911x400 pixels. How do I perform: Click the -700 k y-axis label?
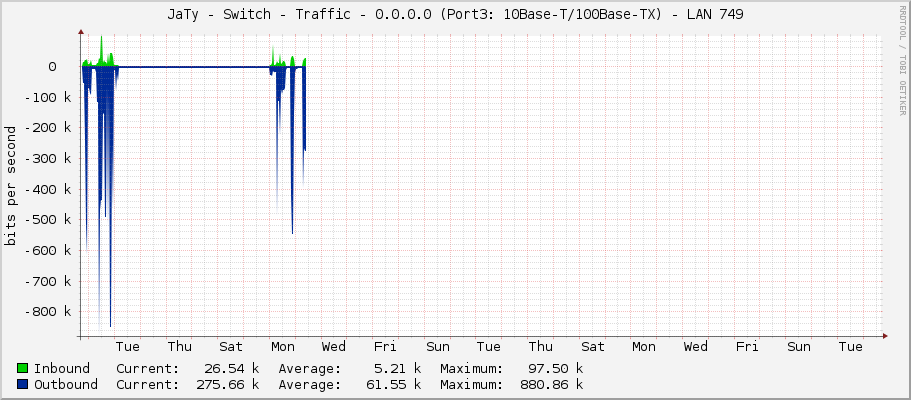tap(49, 281)
